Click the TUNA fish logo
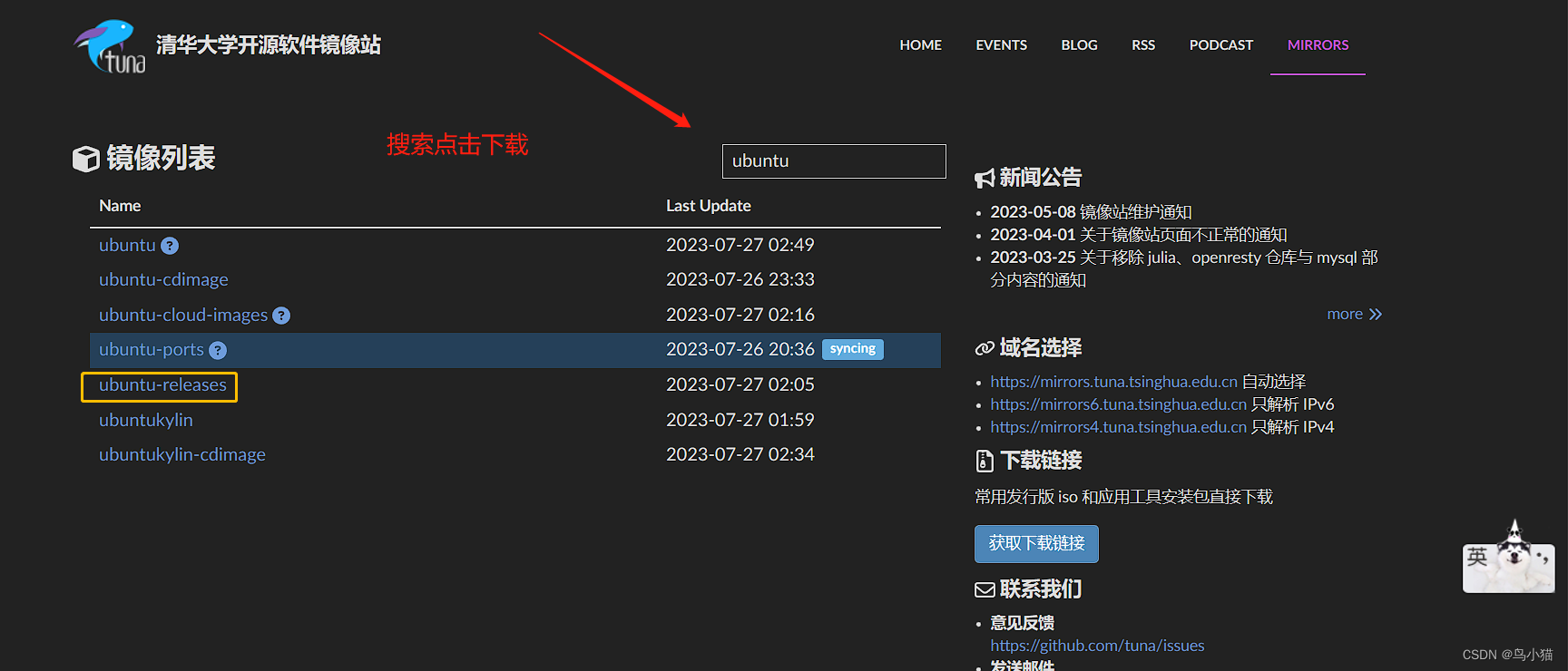Screen dimensions: 1568x671 (x=110, y=46)
